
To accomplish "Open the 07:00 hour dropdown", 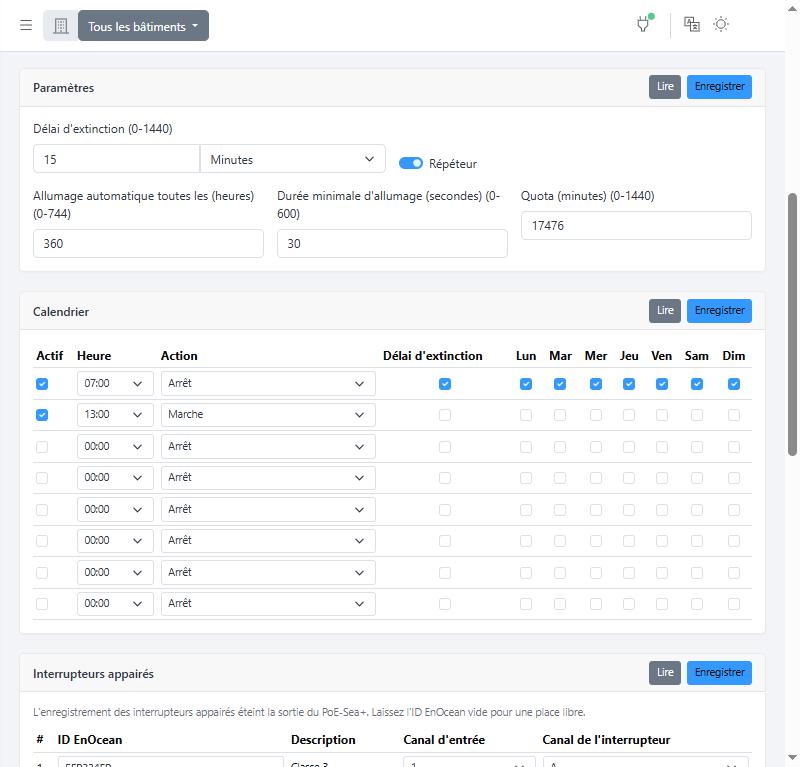I will (x=115, y=383).
